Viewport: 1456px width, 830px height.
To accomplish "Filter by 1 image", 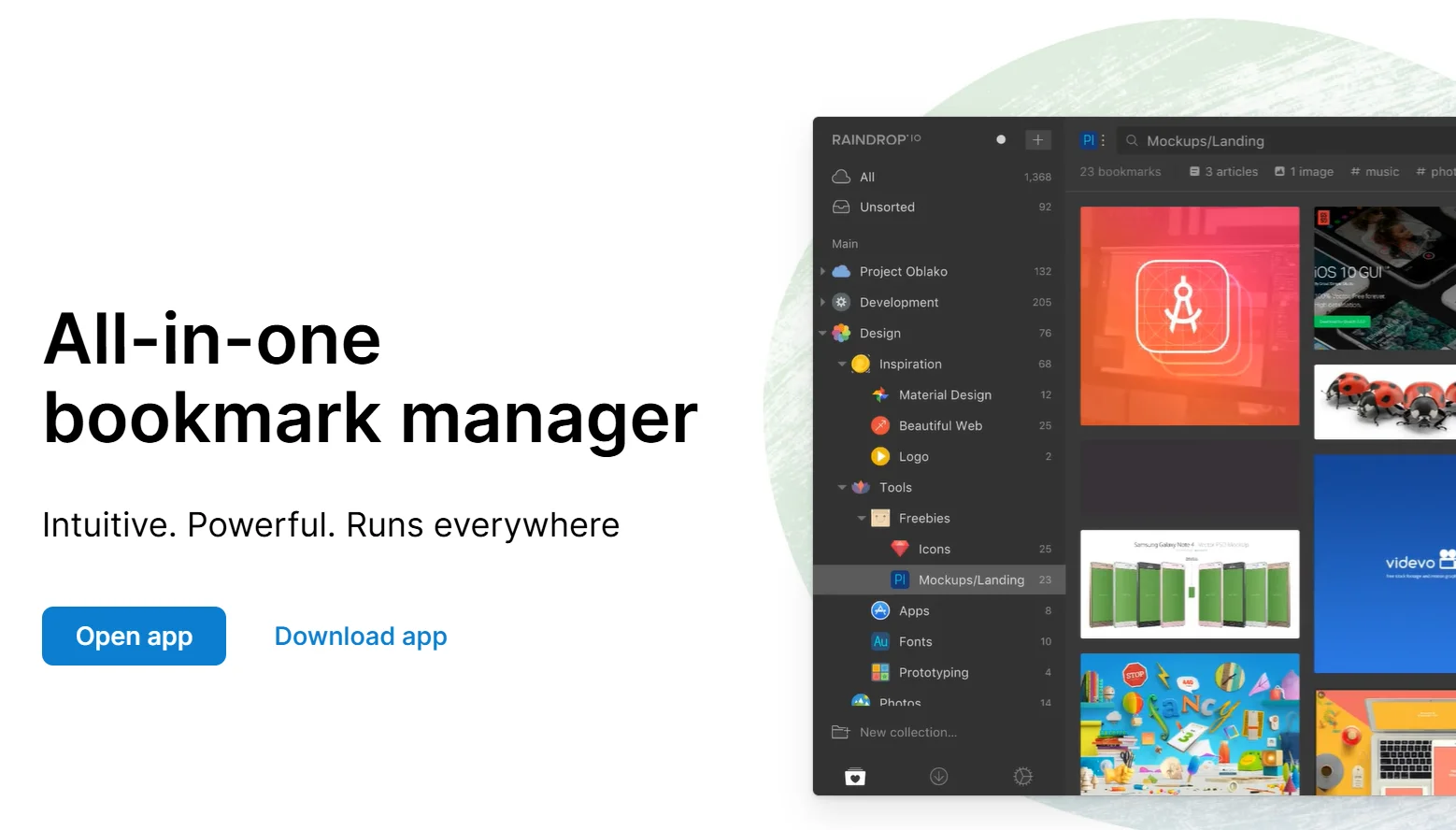I will (1304, 172).
